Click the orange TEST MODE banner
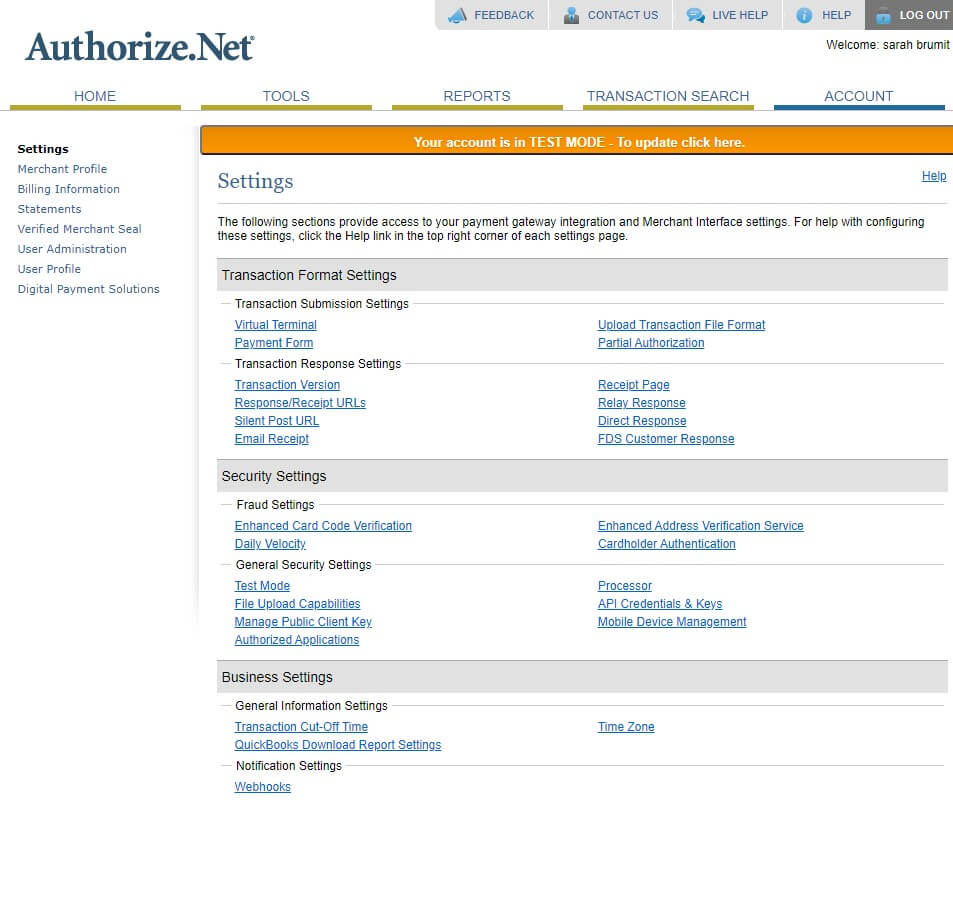 tap(578, 142)
